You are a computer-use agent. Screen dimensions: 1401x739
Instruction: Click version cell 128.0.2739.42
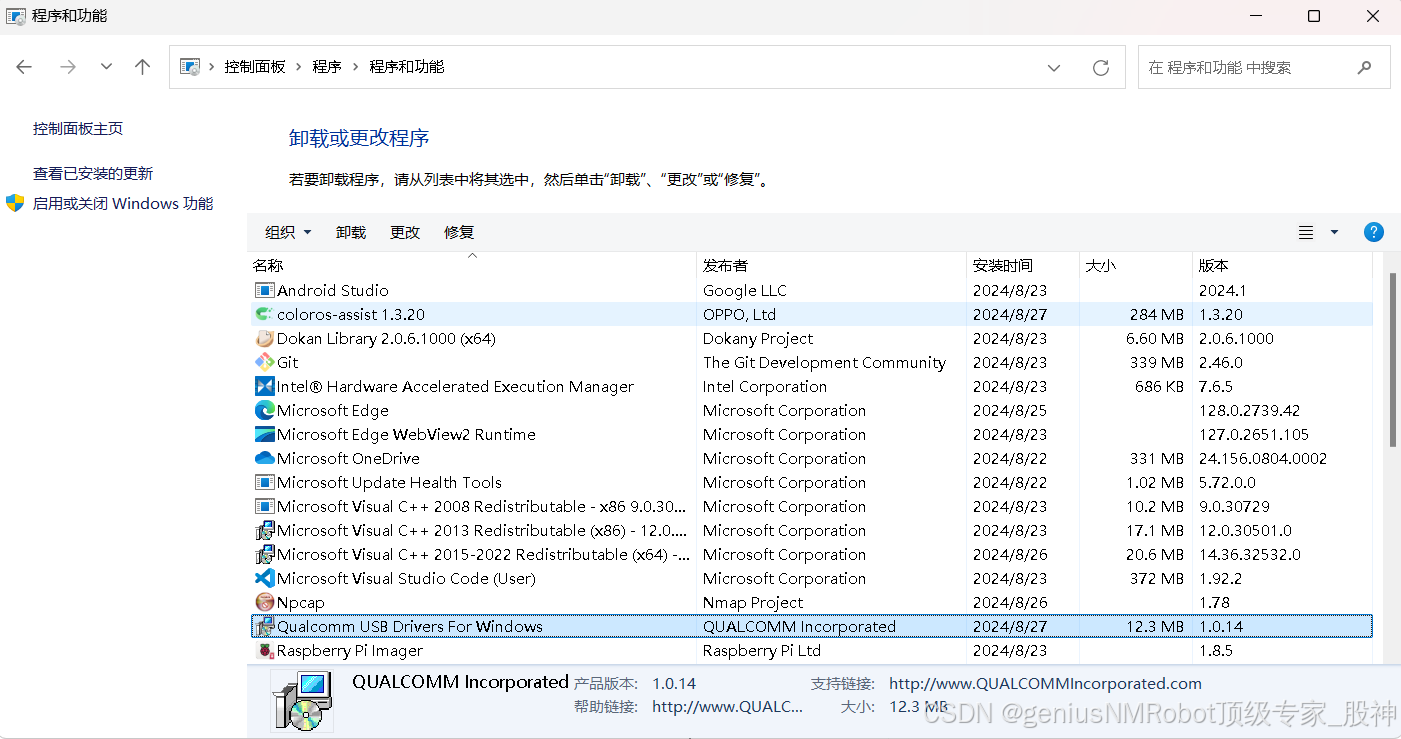coord(1249,410)
